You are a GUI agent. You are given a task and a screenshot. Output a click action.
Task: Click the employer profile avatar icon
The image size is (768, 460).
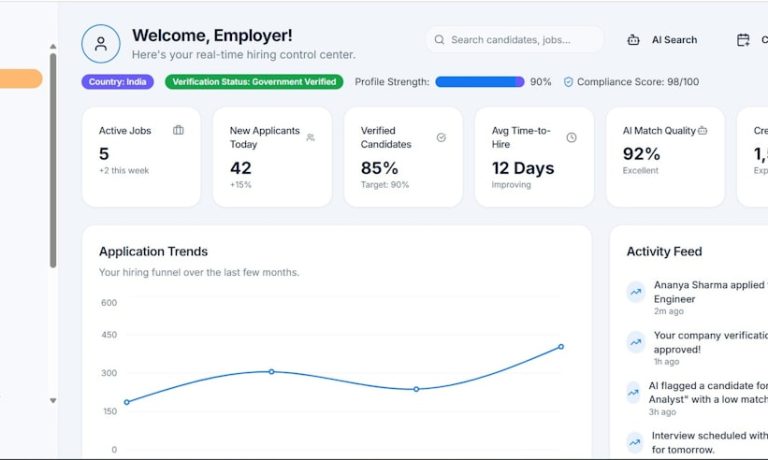click(x=100, y=44)
